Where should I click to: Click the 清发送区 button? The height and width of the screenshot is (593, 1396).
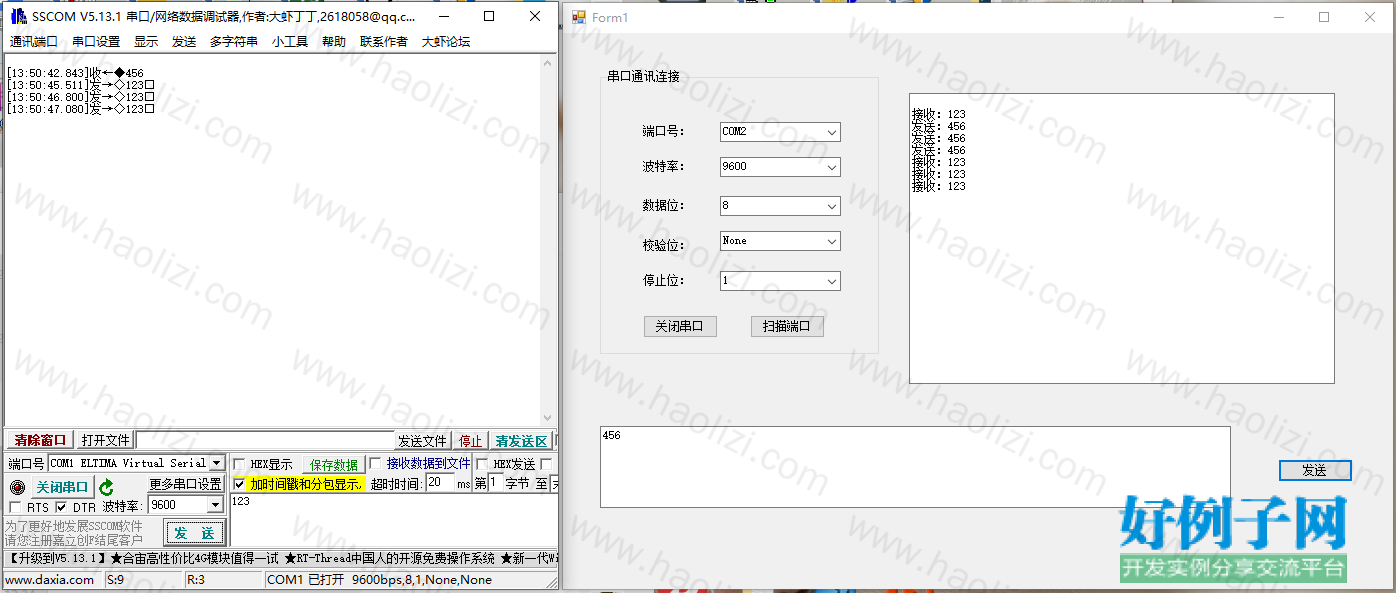coord(522,441)
